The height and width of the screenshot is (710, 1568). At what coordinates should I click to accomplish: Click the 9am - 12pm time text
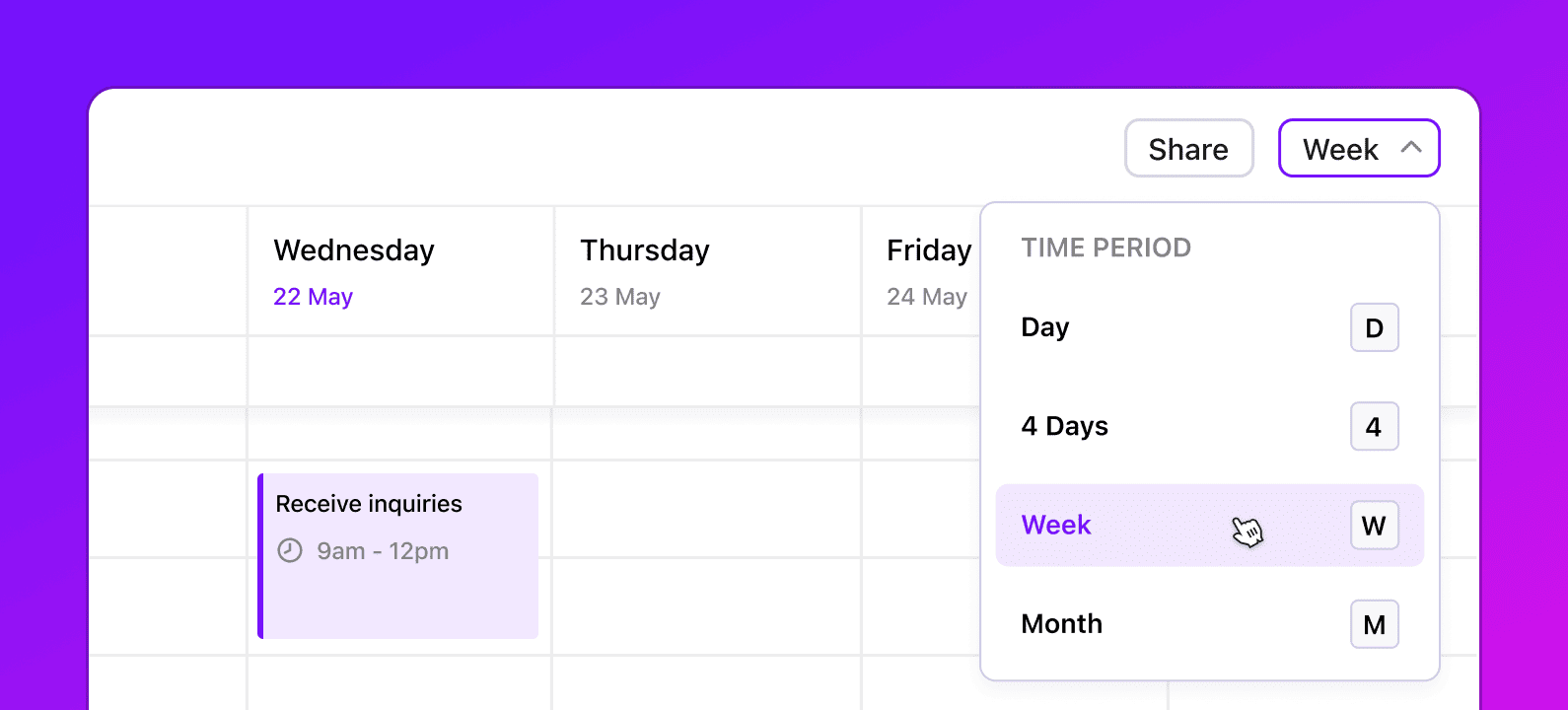[383, 550]
